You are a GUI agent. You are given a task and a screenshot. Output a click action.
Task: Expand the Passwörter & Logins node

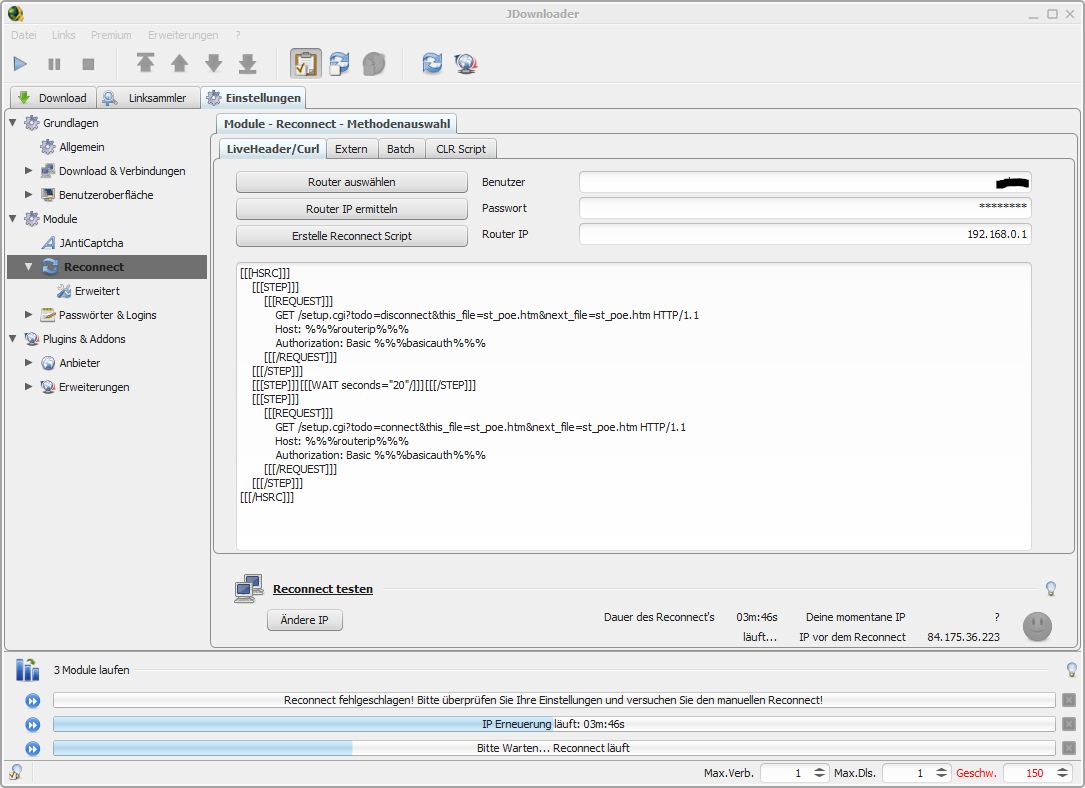coord(28,314)
